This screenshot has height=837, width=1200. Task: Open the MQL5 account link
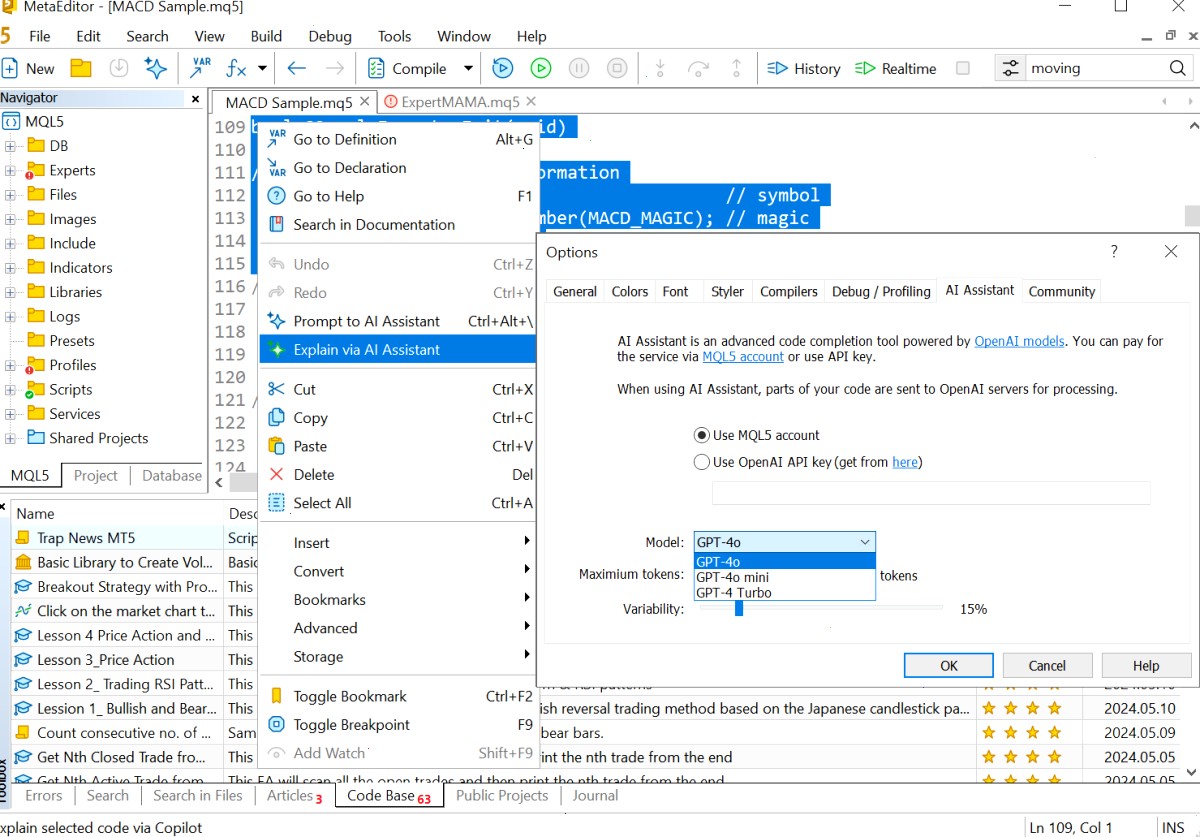coord(743,357)
